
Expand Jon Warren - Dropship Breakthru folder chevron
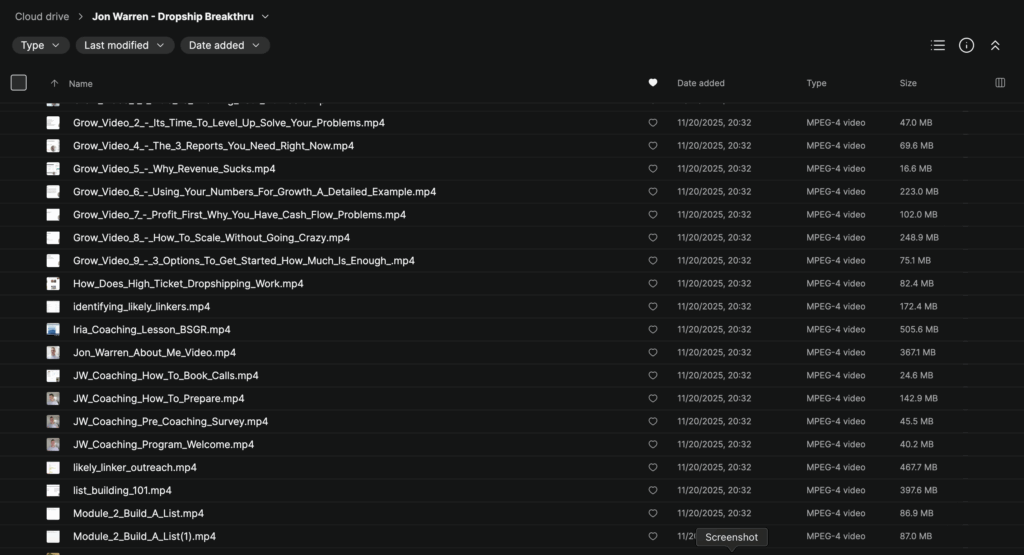point(264,17)
